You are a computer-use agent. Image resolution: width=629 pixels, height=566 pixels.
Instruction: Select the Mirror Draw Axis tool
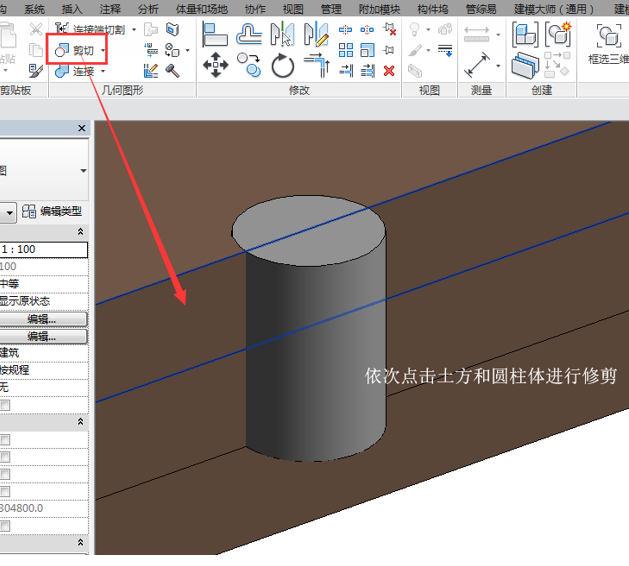(316, 34)
